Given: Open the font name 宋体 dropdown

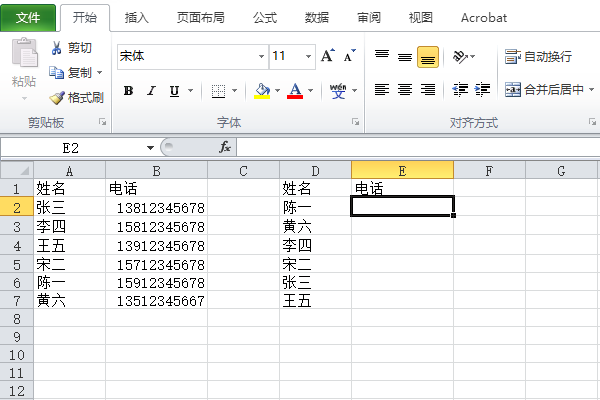Looking at the screenshot, I should [261, 57].
